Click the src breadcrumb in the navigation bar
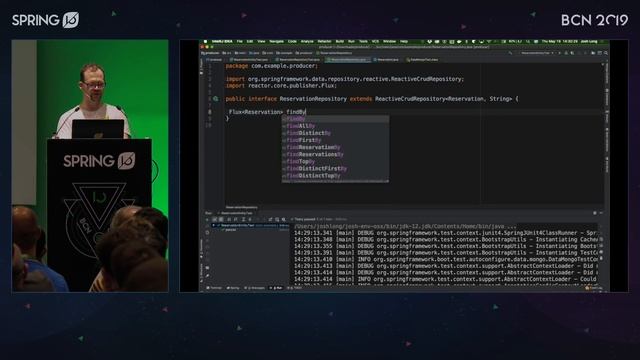 point(226,53)
